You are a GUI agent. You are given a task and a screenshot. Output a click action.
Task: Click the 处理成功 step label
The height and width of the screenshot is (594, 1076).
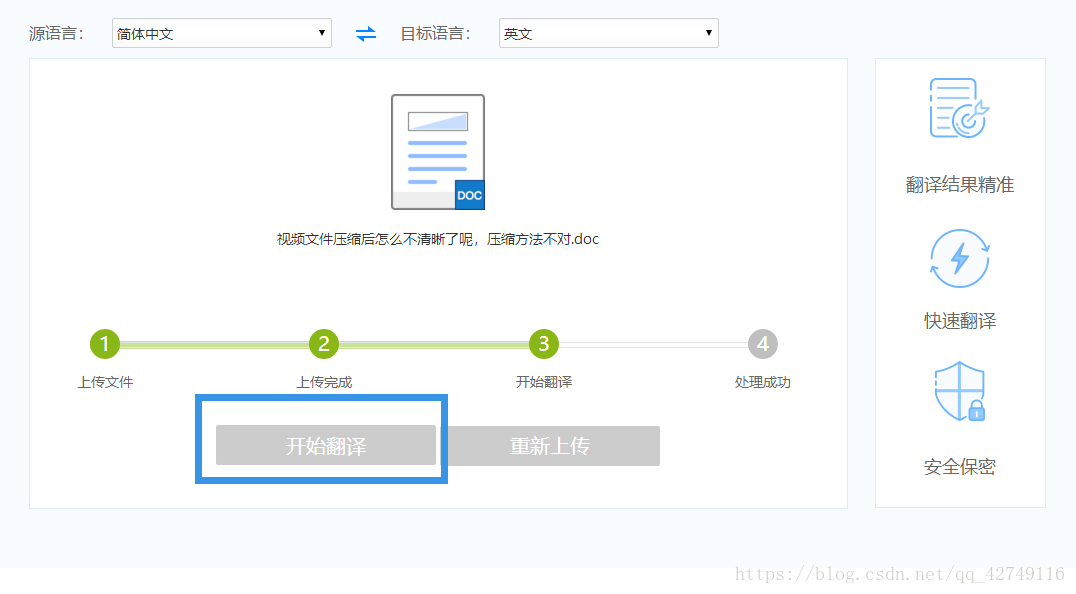762,382
